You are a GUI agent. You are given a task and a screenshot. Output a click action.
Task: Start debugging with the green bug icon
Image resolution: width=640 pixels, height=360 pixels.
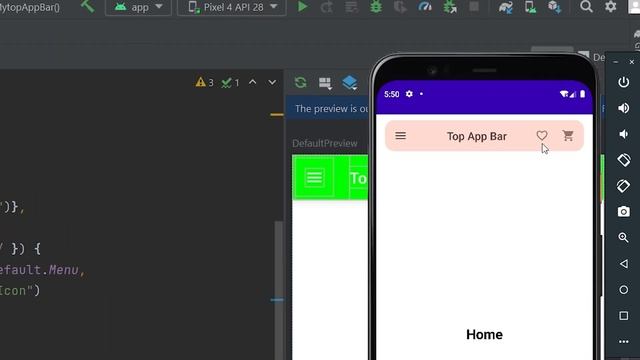click(376, 7)
